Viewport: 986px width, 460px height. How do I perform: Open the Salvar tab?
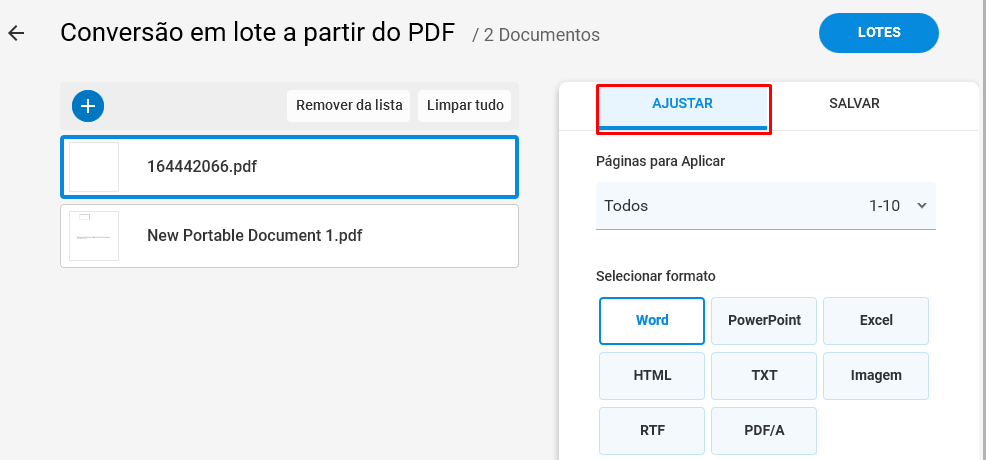(854, 104)
